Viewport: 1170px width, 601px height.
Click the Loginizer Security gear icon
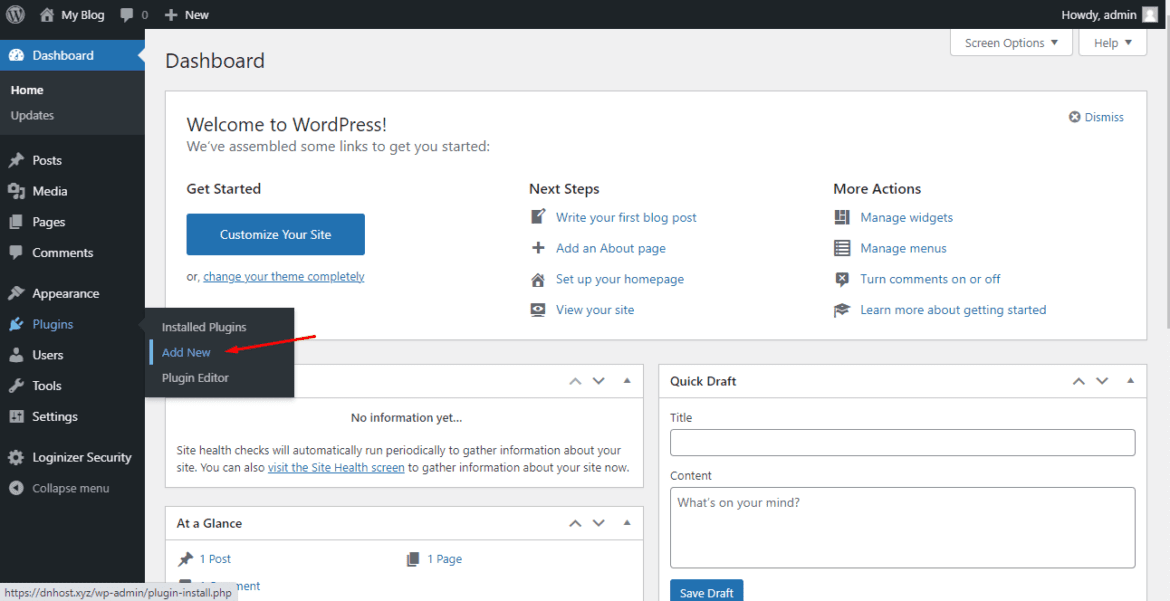16,458
